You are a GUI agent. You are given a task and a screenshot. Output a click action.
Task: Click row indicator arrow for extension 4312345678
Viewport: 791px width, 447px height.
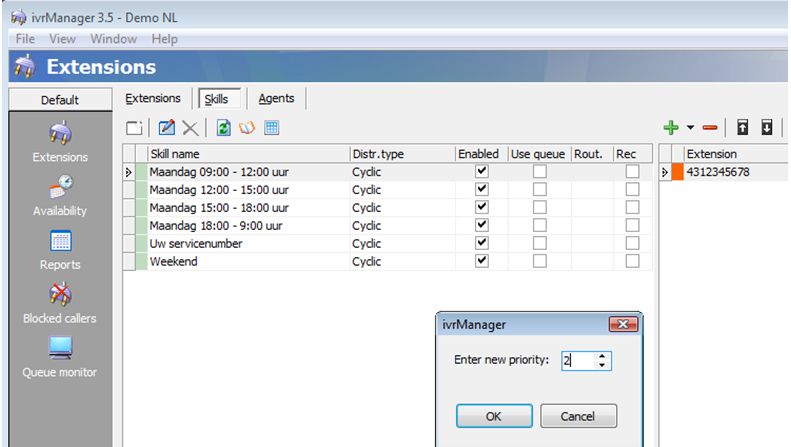tap(665, 172)
